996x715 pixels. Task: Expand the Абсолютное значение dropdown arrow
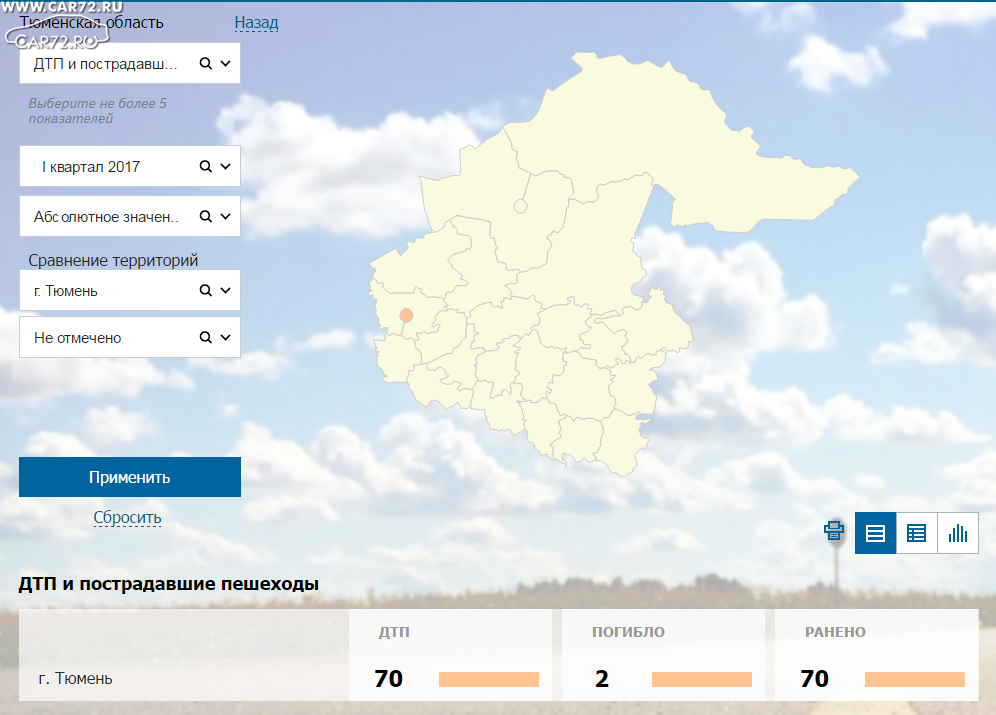pos(225,217)
